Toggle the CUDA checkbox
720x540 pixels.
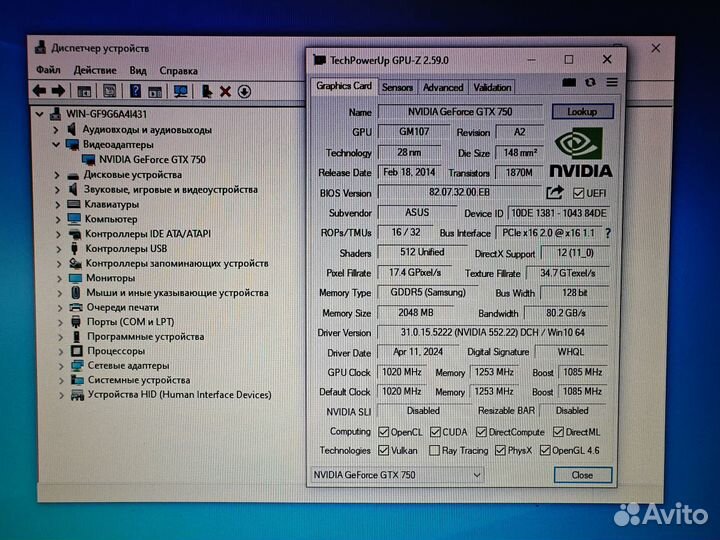[x=435, y=432]
